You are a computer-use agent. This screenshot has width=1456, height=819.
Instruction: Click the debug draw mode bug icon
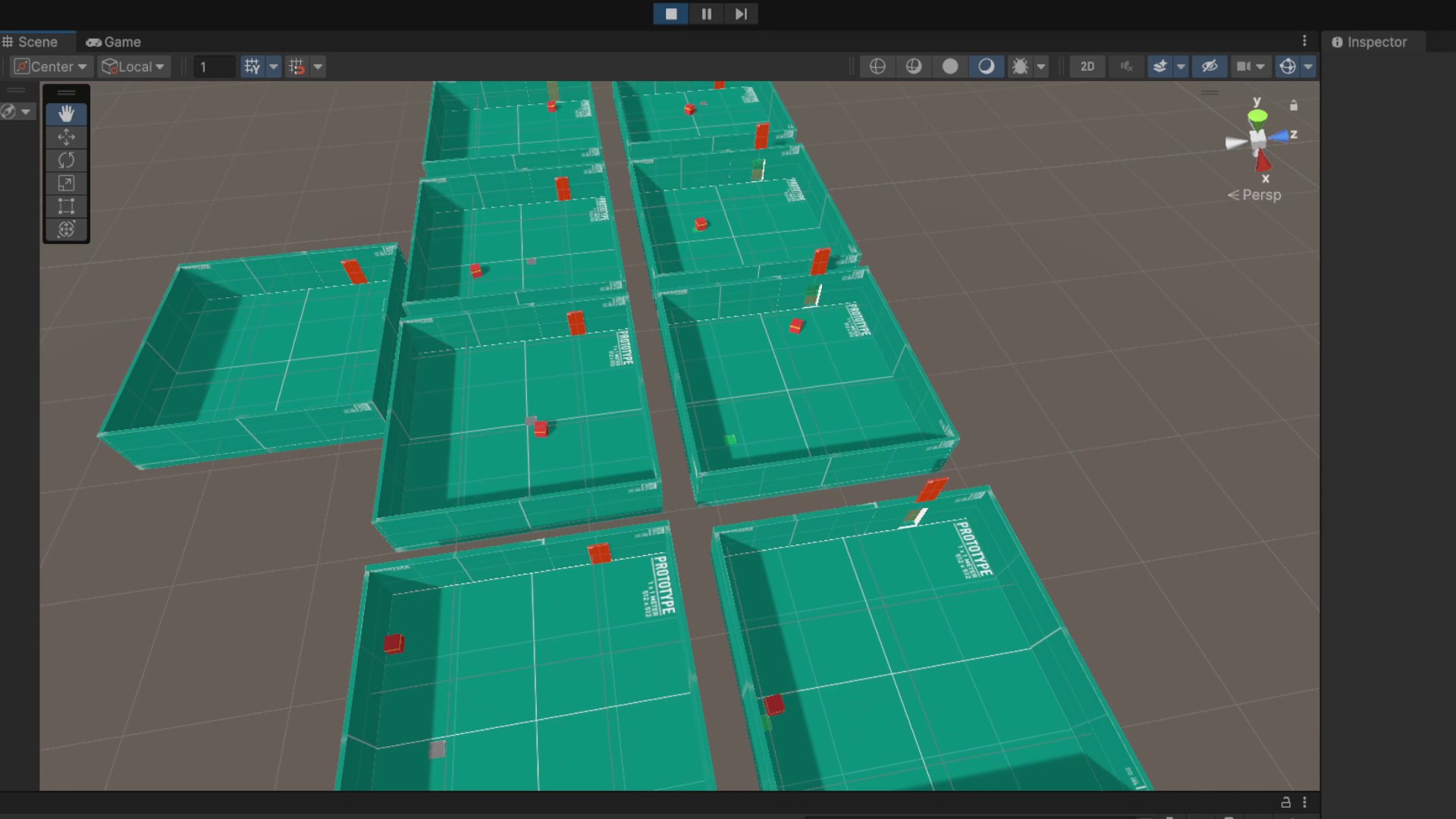[1020, 67]
